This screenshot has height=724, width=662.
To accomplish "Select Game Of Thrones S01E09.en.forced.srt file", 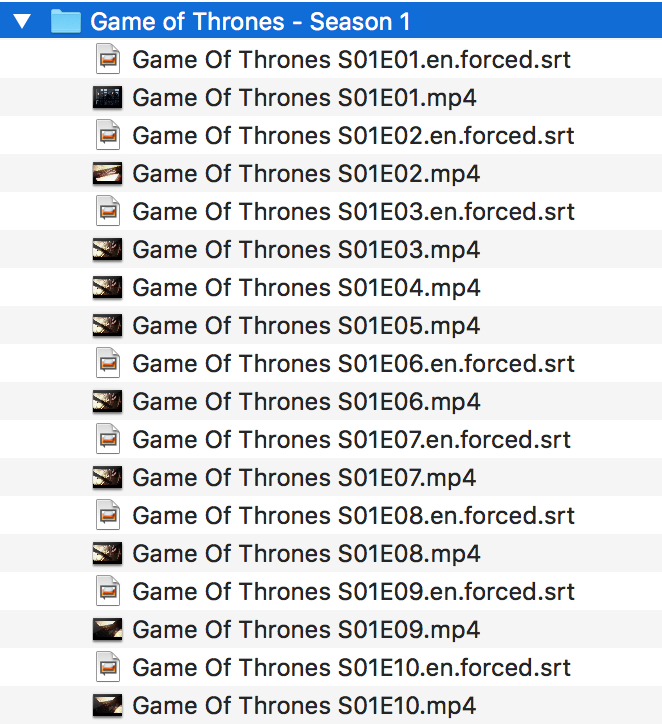I will 353,591.
